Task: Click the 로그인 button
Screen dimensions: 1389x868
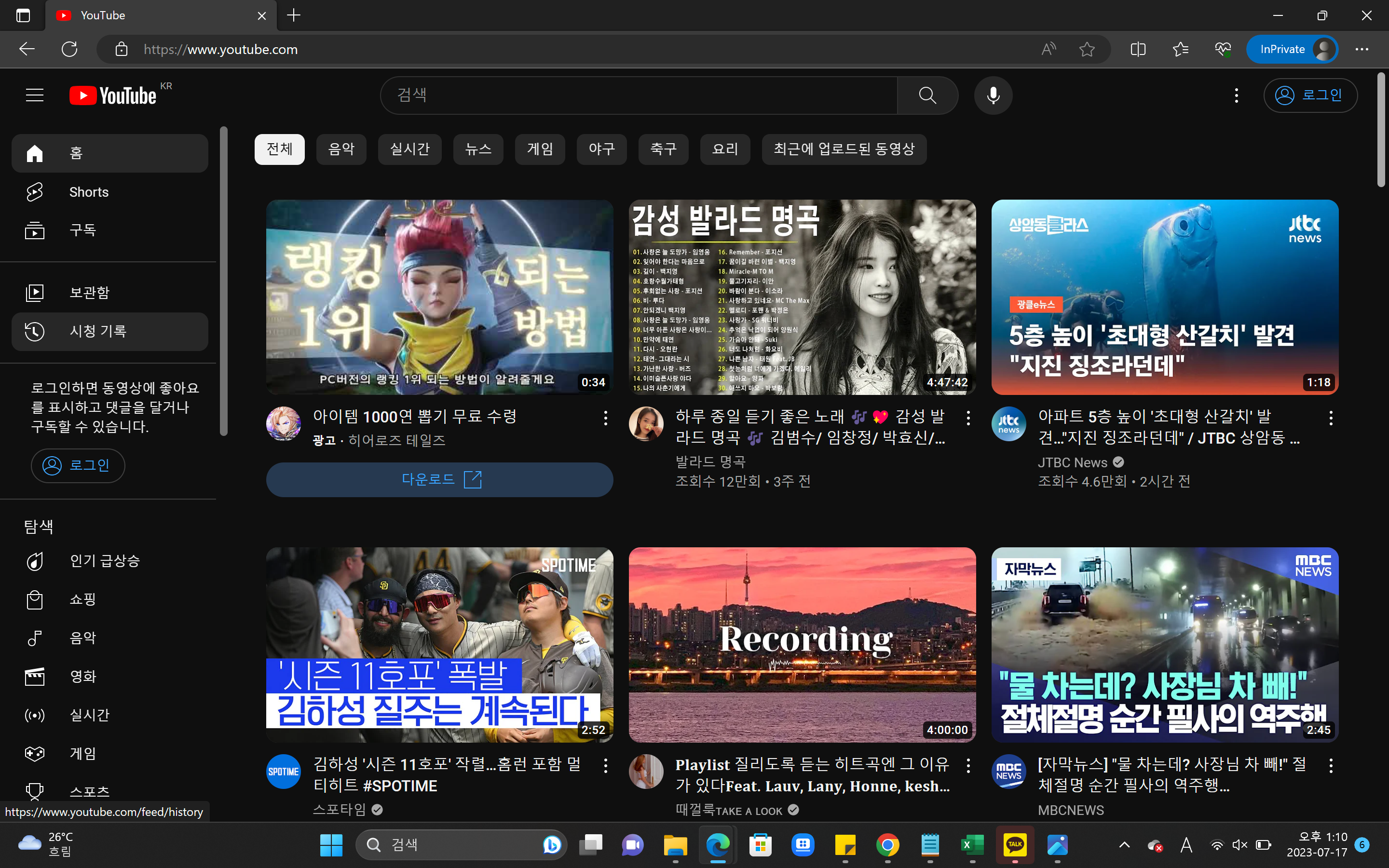Action: (1310, 95)
